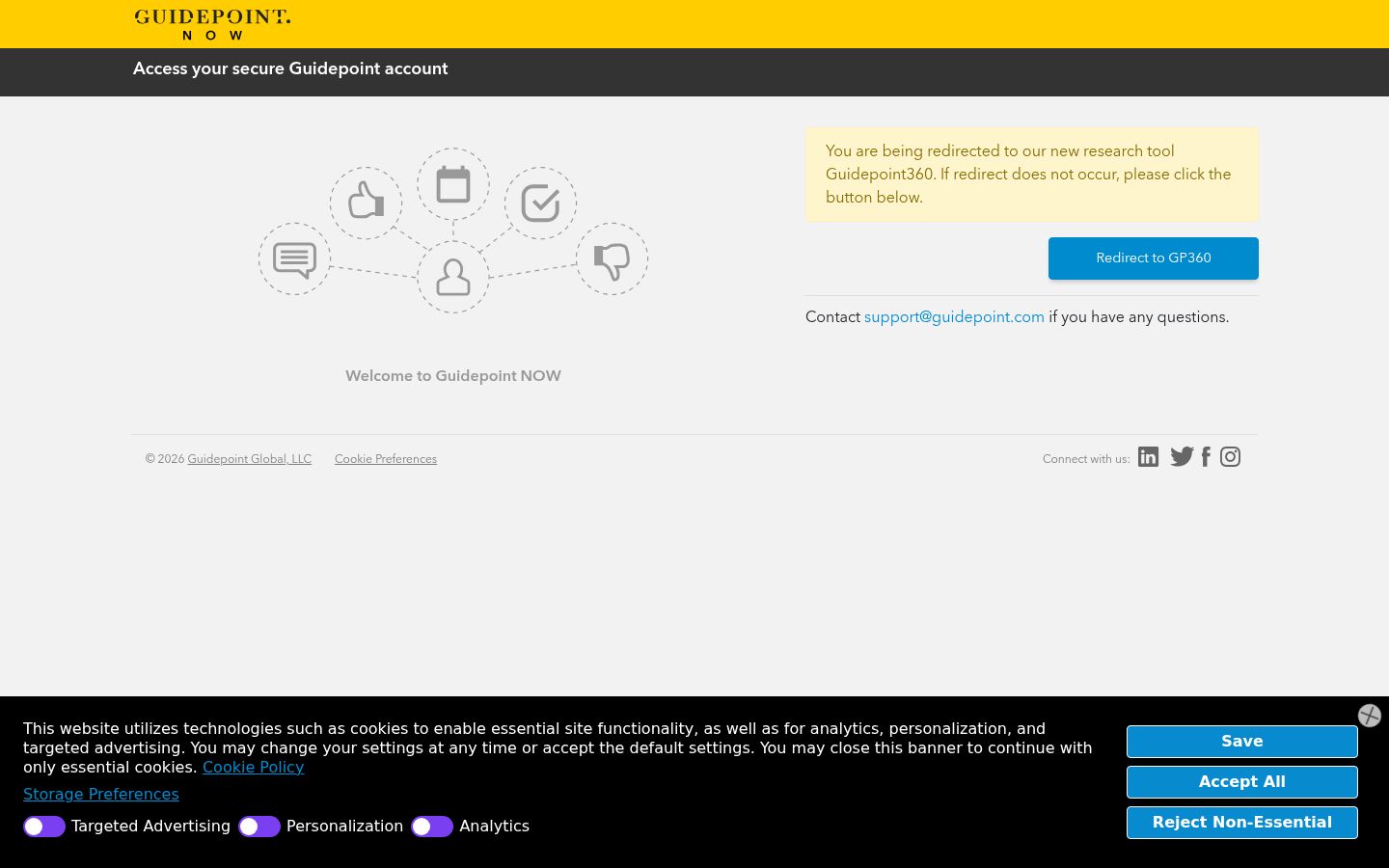Open Guidepoint's LinkedIn page icon
Screen dimensions: 1389x868
(x=1148, y=457)
